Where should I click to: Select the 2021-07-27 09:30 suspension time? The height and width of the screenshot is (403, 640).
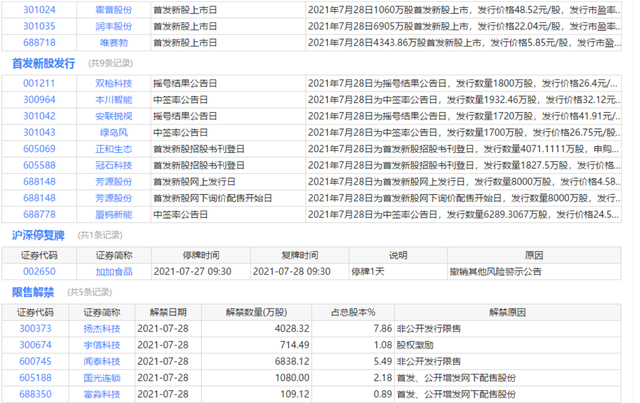193,271
